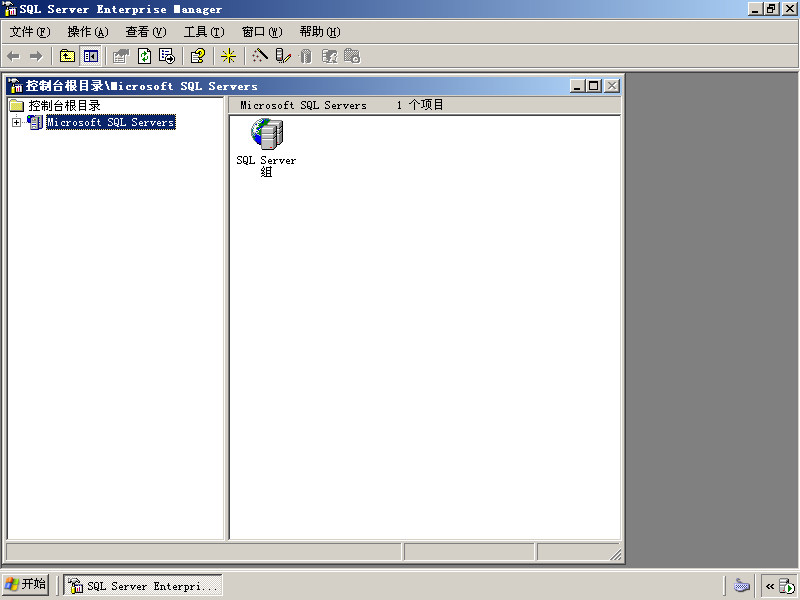Close the inner console window
The height and width of the screenshot is (600, 800).
[x=612, y=86]
